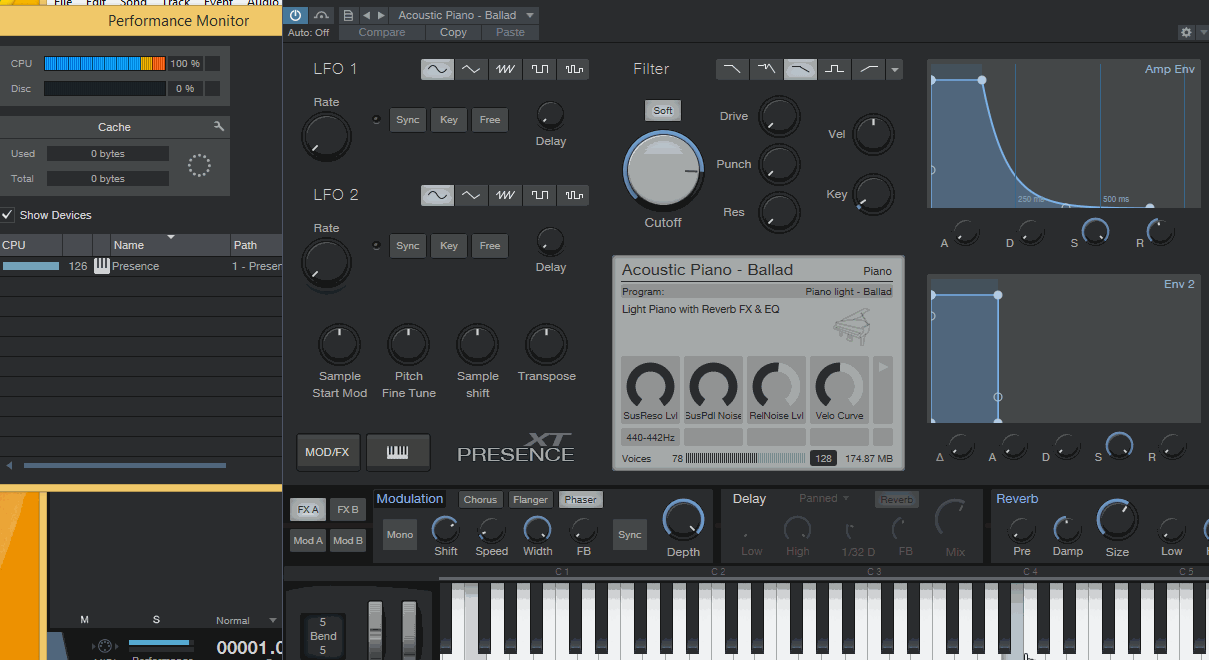This screenshot has width=1209, height=660.
Task: Select the Flanger modulation type
Action: pyautogui.click(x=531, y=500)
